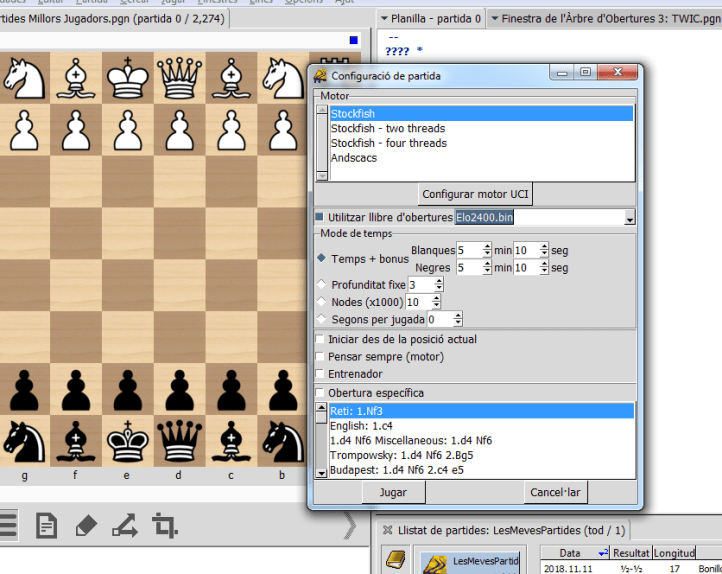
Task: Select the Segons per jugada radio option
Action: pyautogui.click(x=321, y=319)
